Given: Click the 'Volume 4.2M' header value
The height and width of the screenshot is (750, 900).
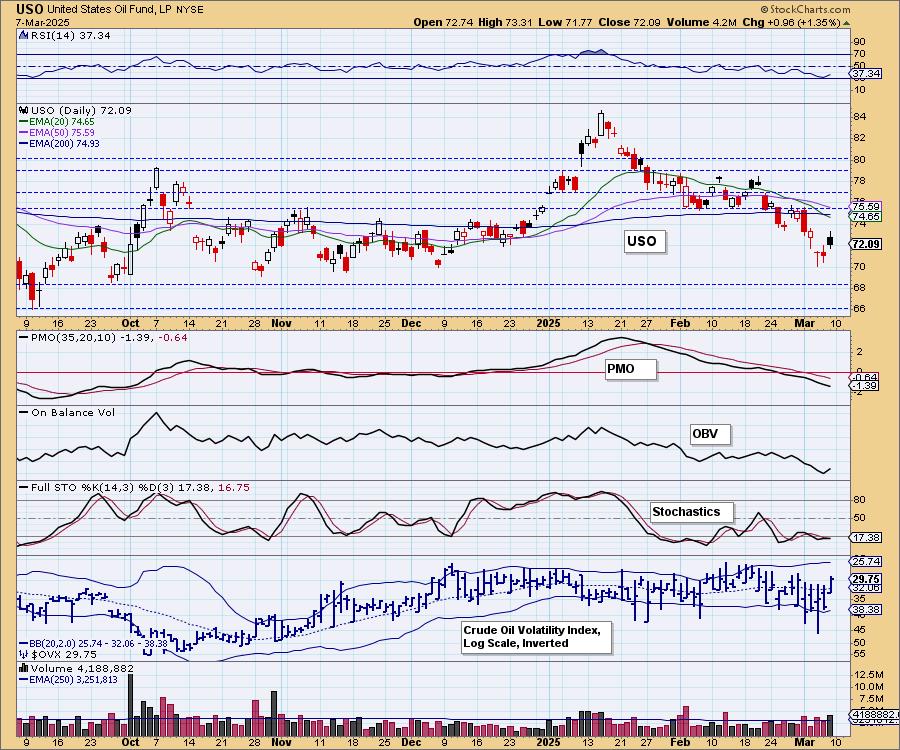Looking at the screenshot, I should [x=701, y=22].
